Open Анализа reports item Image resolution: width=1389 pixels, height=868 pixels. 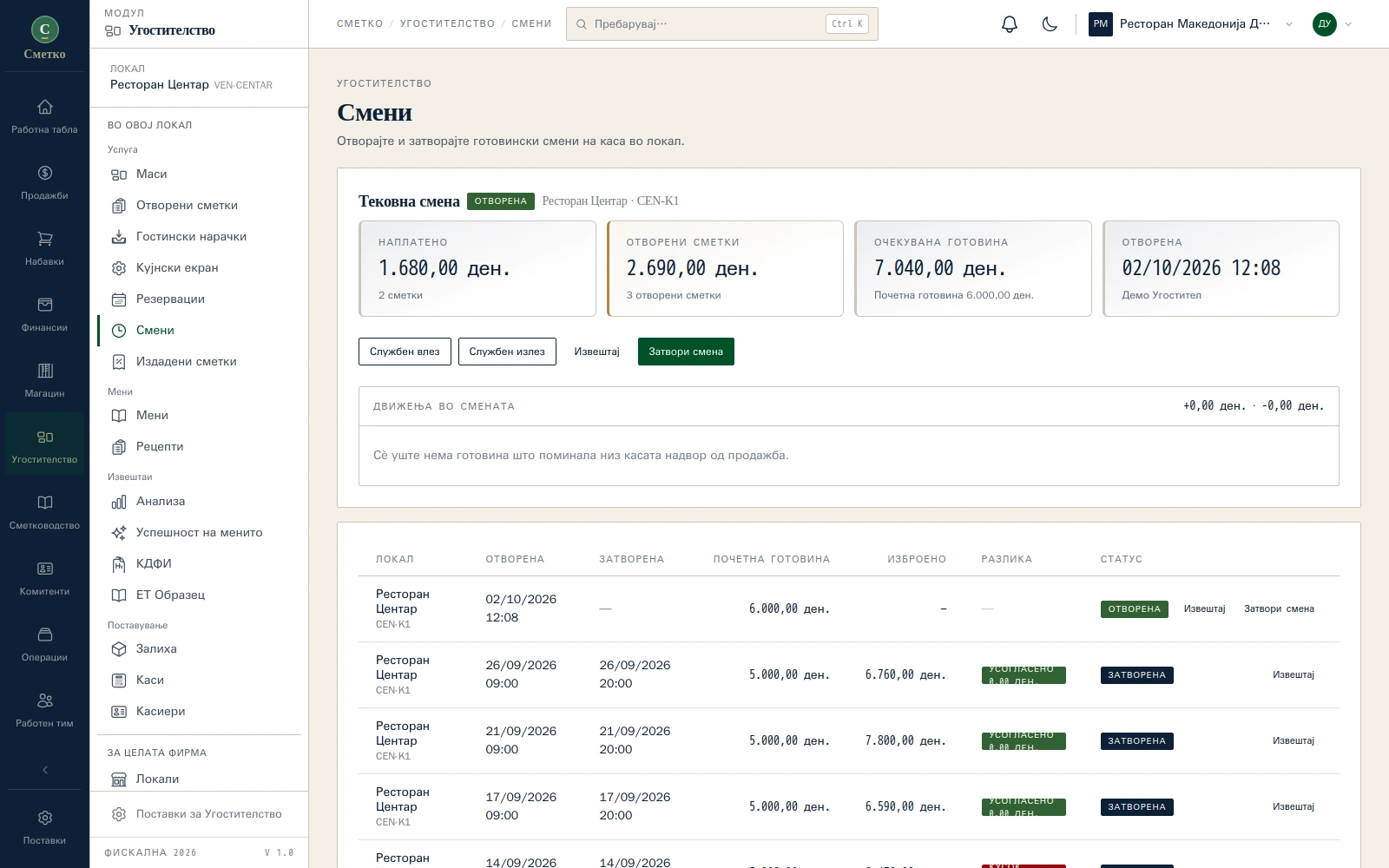[199, 502]
